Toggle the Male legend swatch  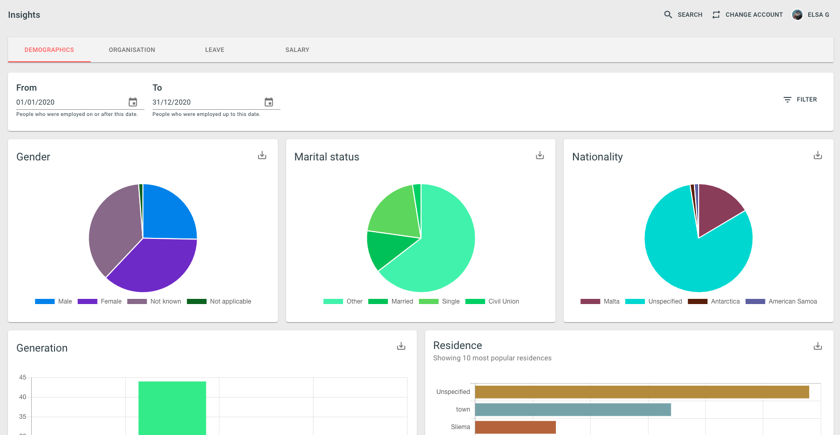pyautogui.click(x=45, y=302)
